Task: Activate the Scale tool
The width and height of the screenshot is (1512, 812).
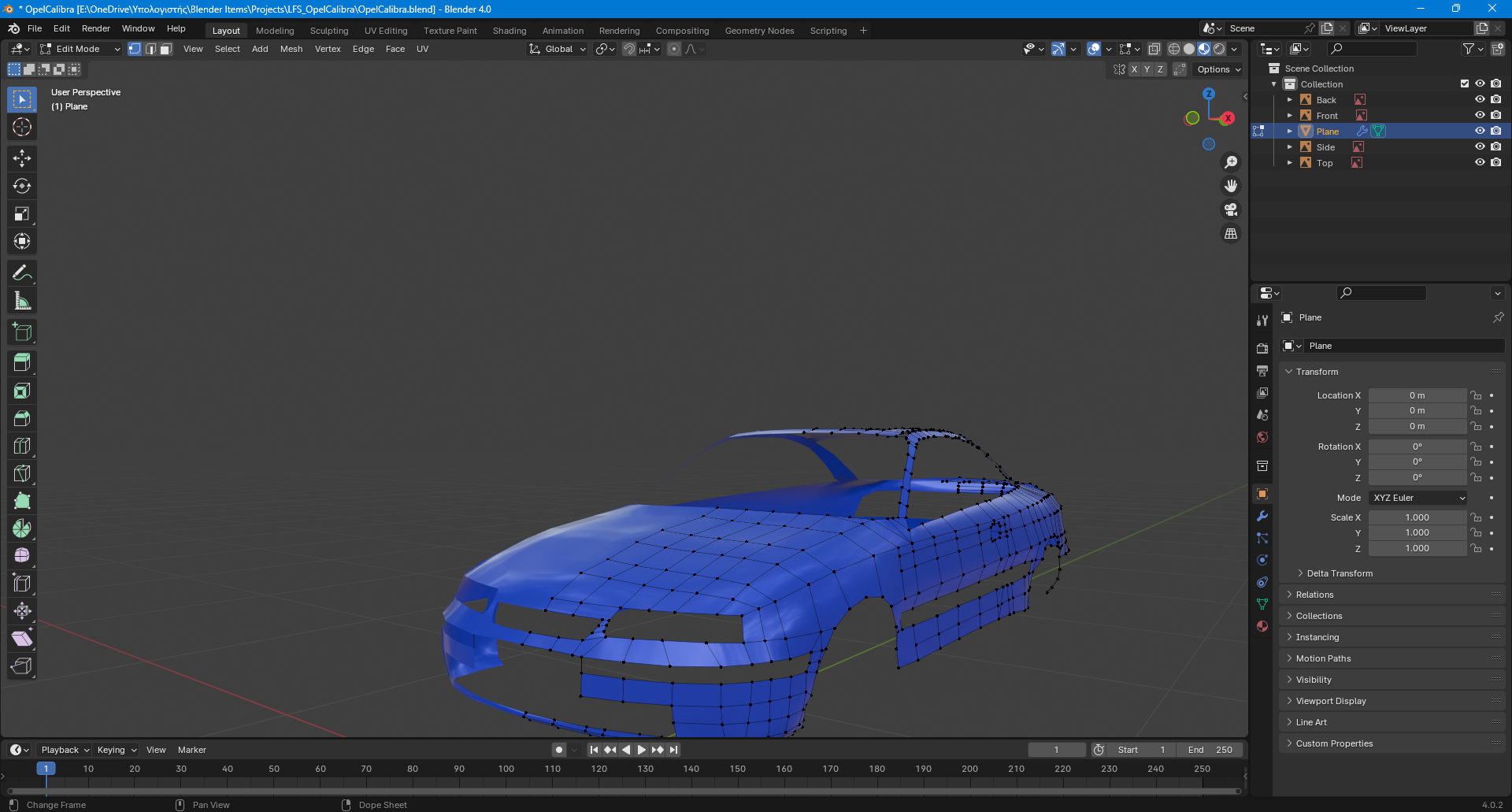Action: [x=22, y=213]
